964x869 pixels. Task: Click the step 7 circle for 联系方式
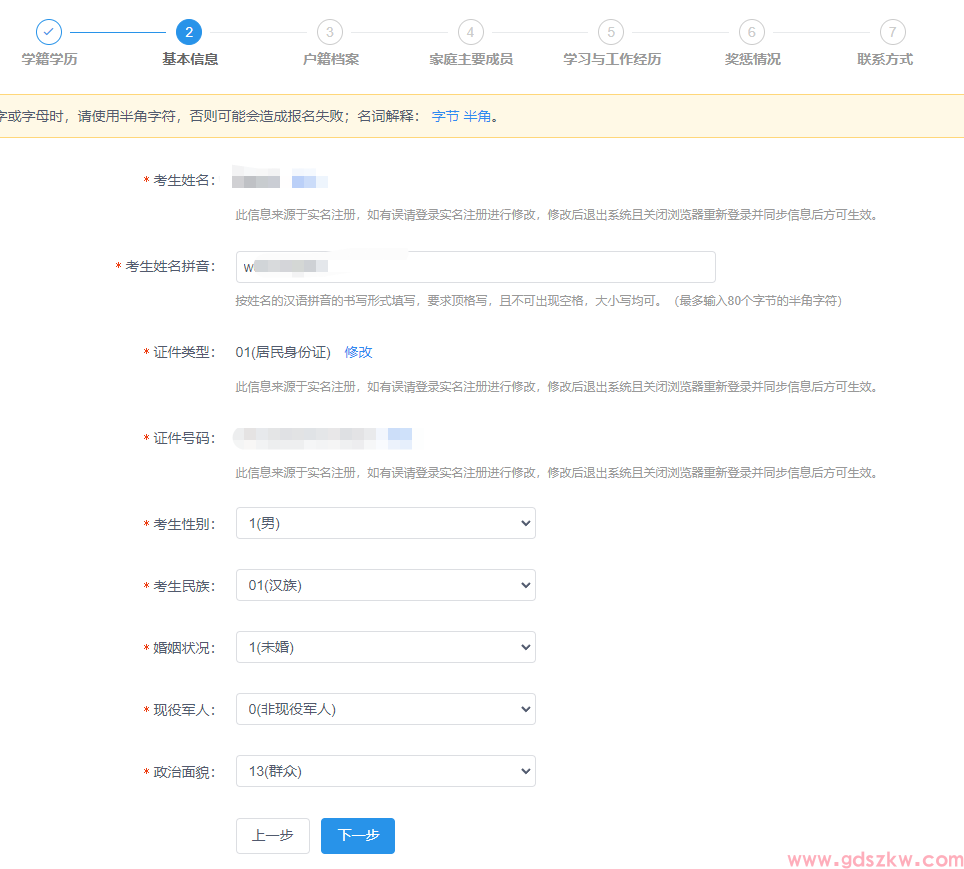click(893, 32)
